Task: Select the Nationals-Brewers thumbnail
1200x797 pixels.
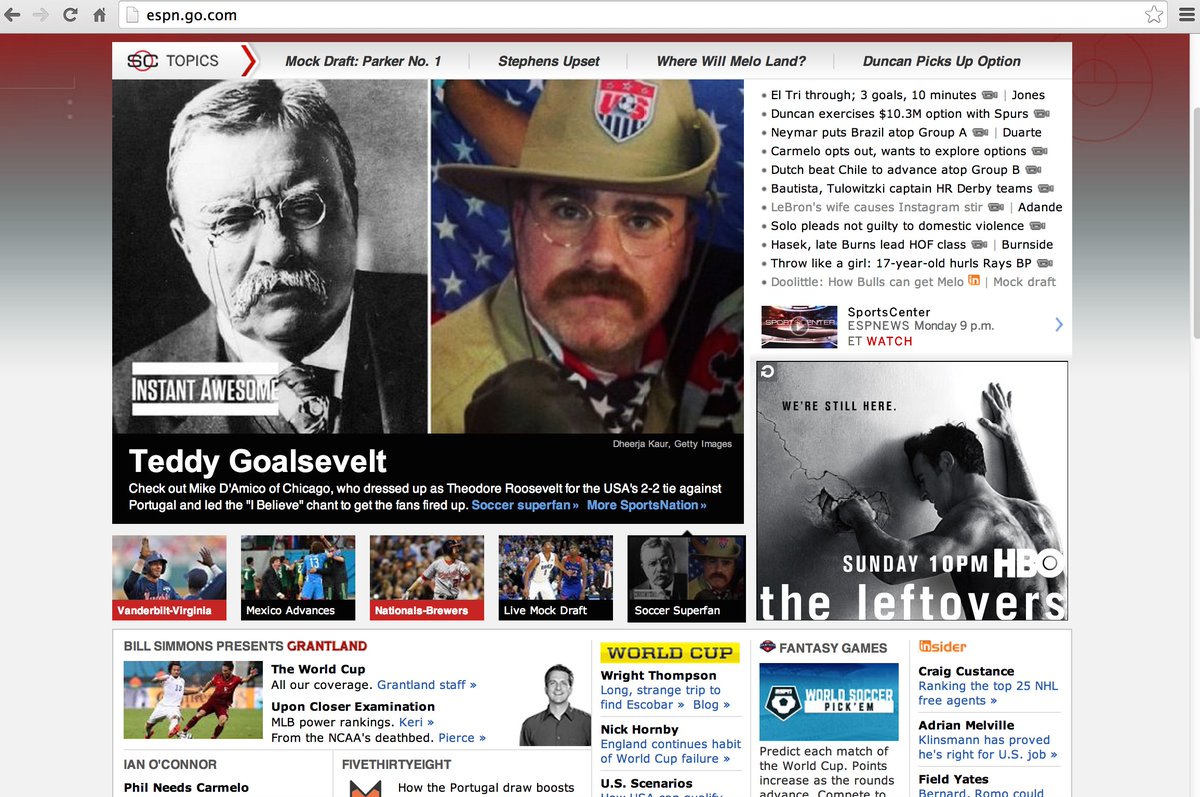Action: pyautogui.click(x=427, y=578)
